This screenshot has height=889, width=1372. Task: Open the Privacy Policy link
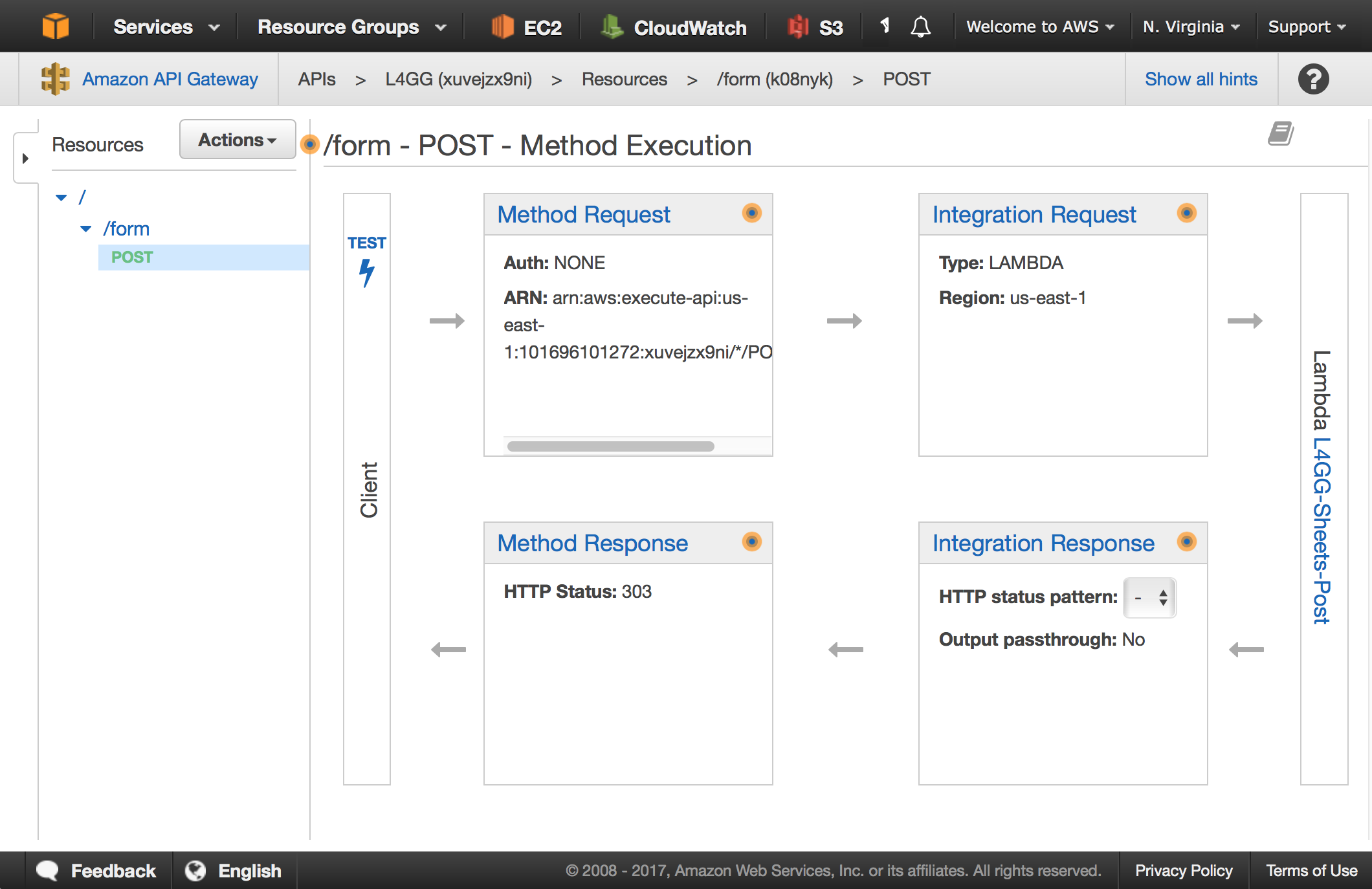1184,870
